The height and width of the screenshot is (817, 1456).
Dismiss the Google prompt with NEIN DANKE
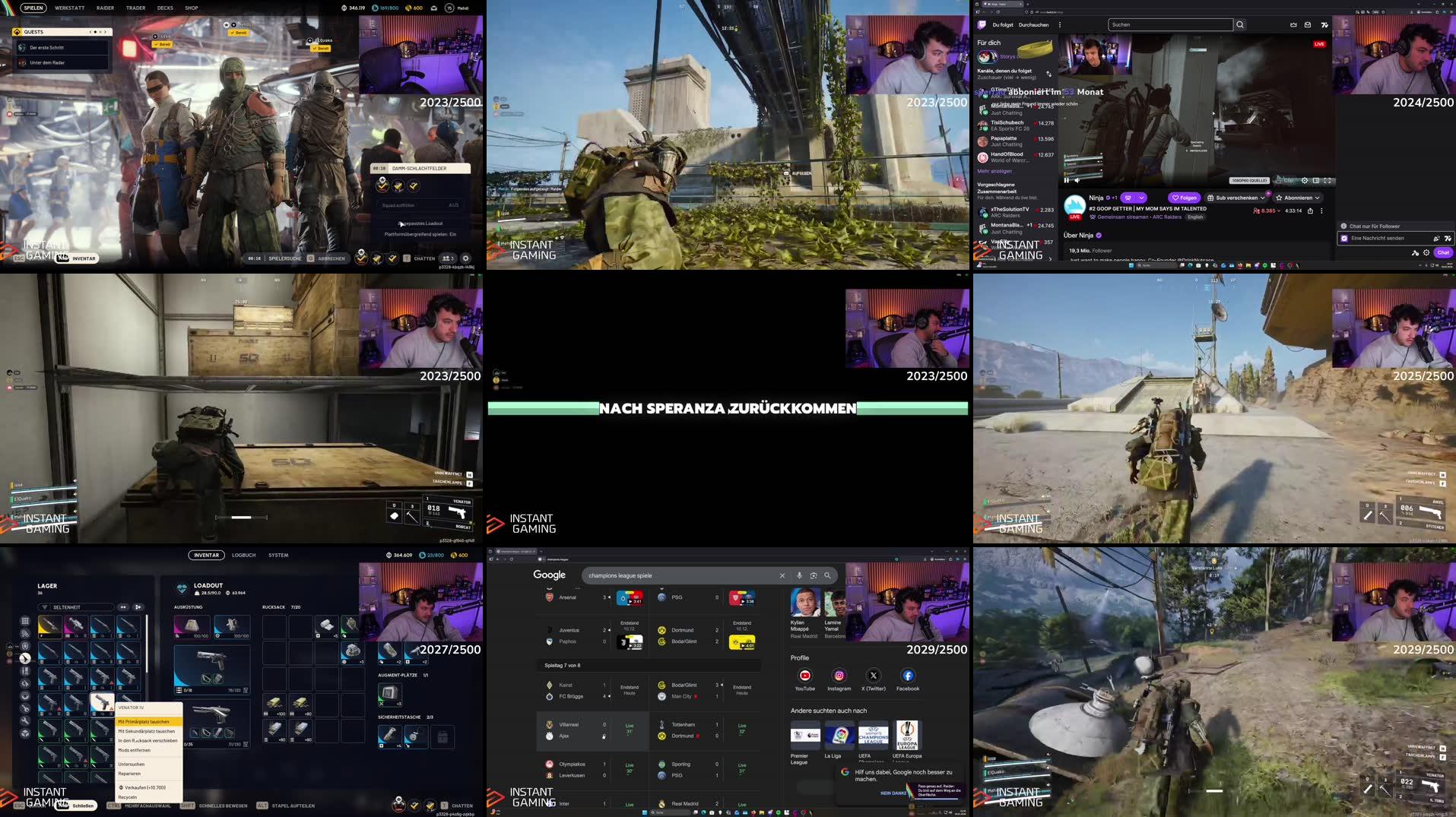coord(892,793)
